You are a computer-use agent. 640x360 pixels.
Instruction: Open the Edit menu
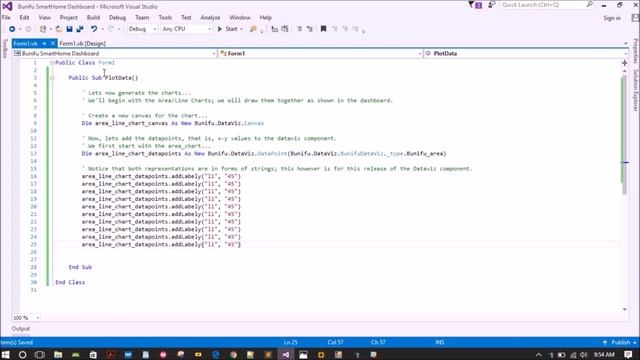click(24, 18)
